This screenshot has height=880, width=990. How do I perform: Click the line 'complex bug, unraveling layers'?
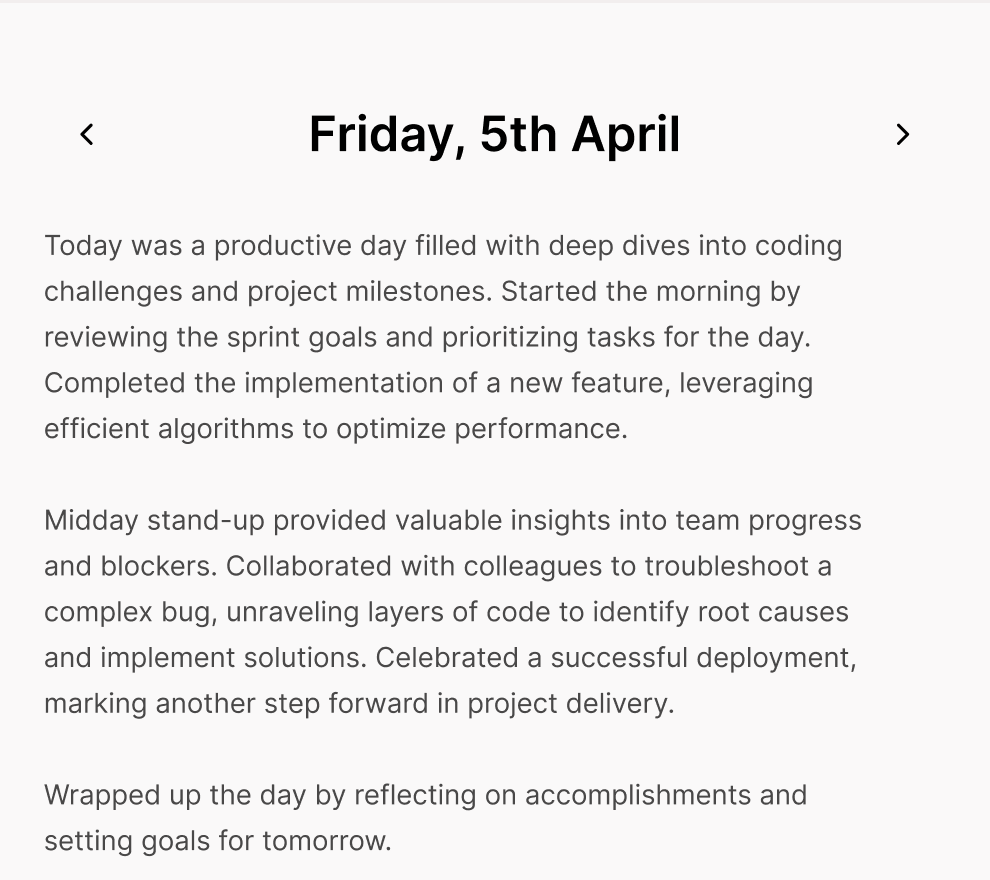pyautogui.click(x=446, y=612)
